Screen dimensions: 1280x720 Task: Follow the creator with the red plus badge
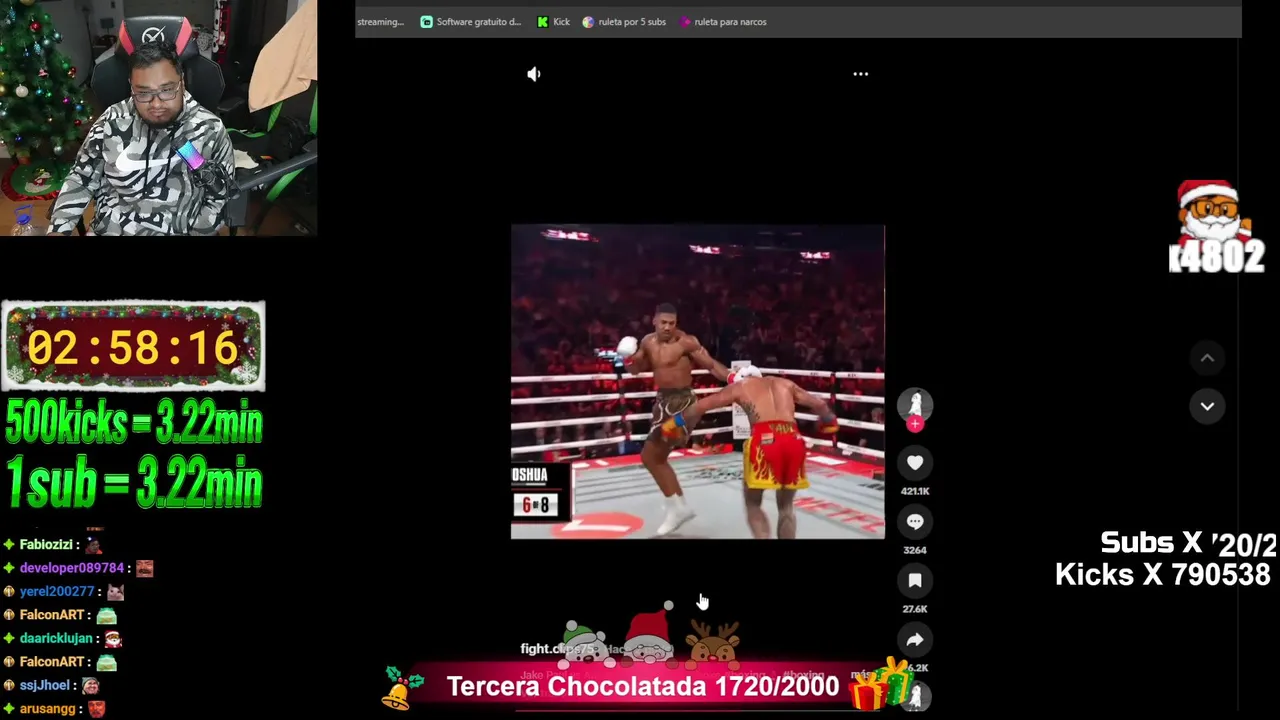coord(915,425)
